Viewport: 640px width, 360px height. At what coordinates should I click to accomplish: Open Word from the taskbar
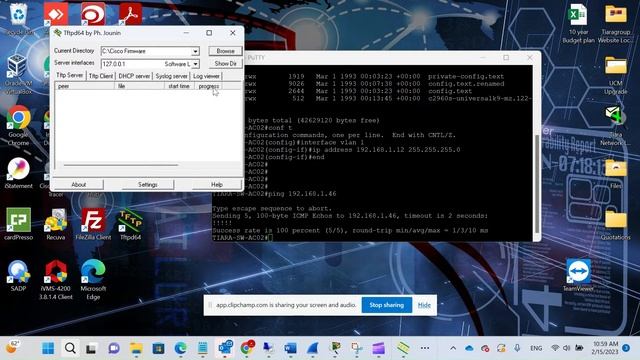tap(291, 348)
